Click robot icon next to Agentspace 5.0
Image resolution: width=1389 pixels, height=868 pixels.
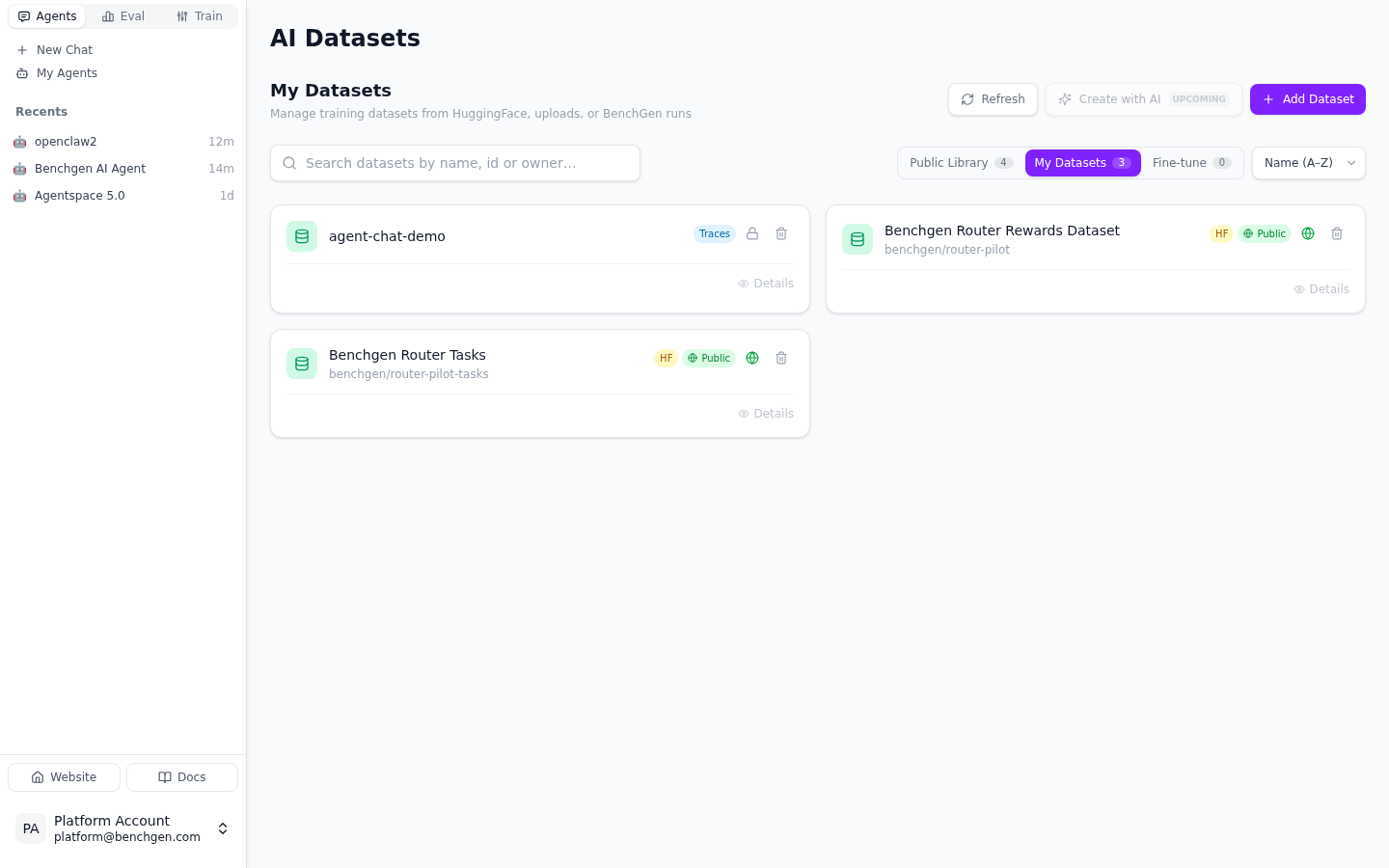click(19, 196)
